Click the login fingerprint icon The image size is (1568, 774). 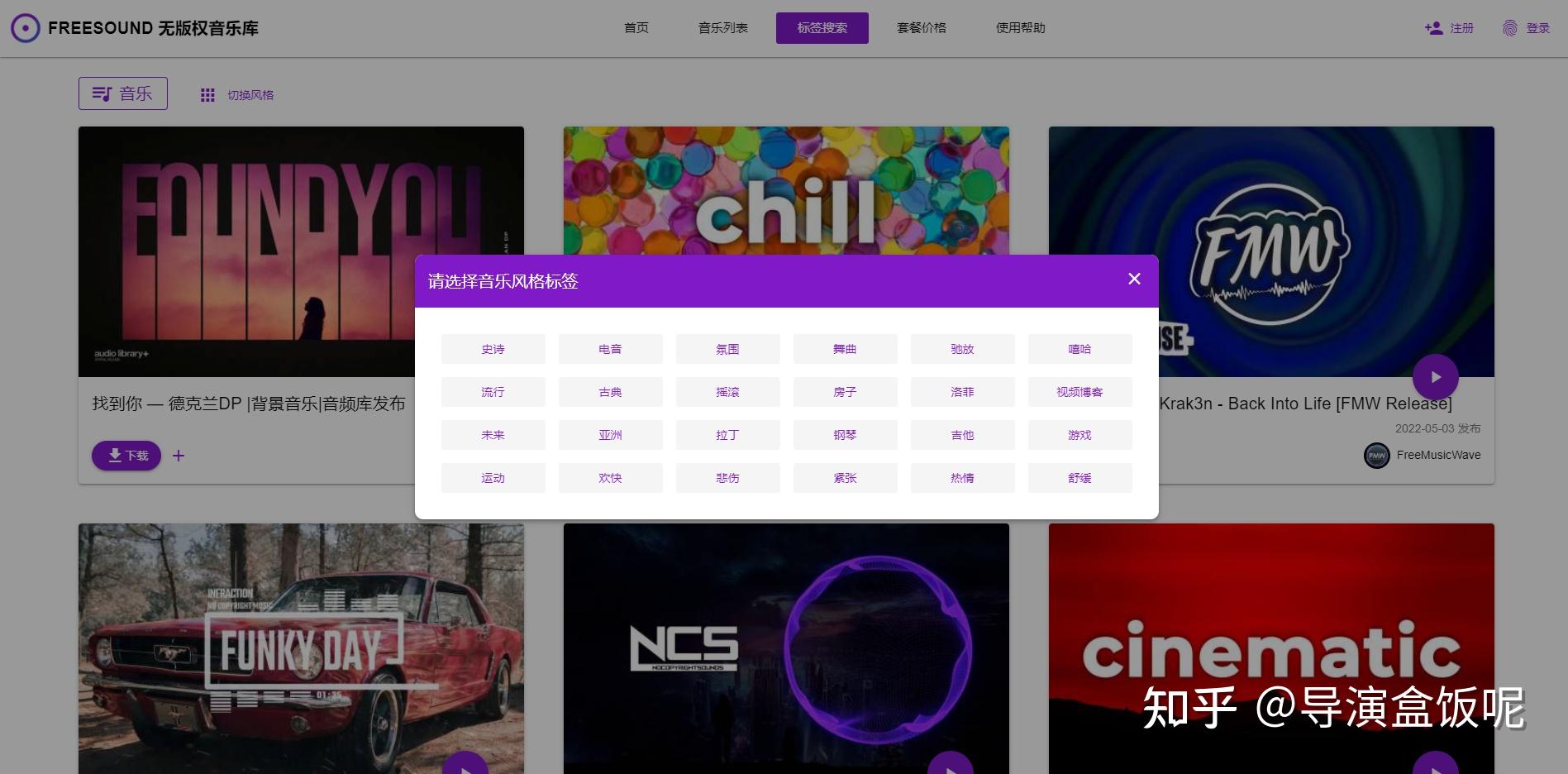[1510, 27]
